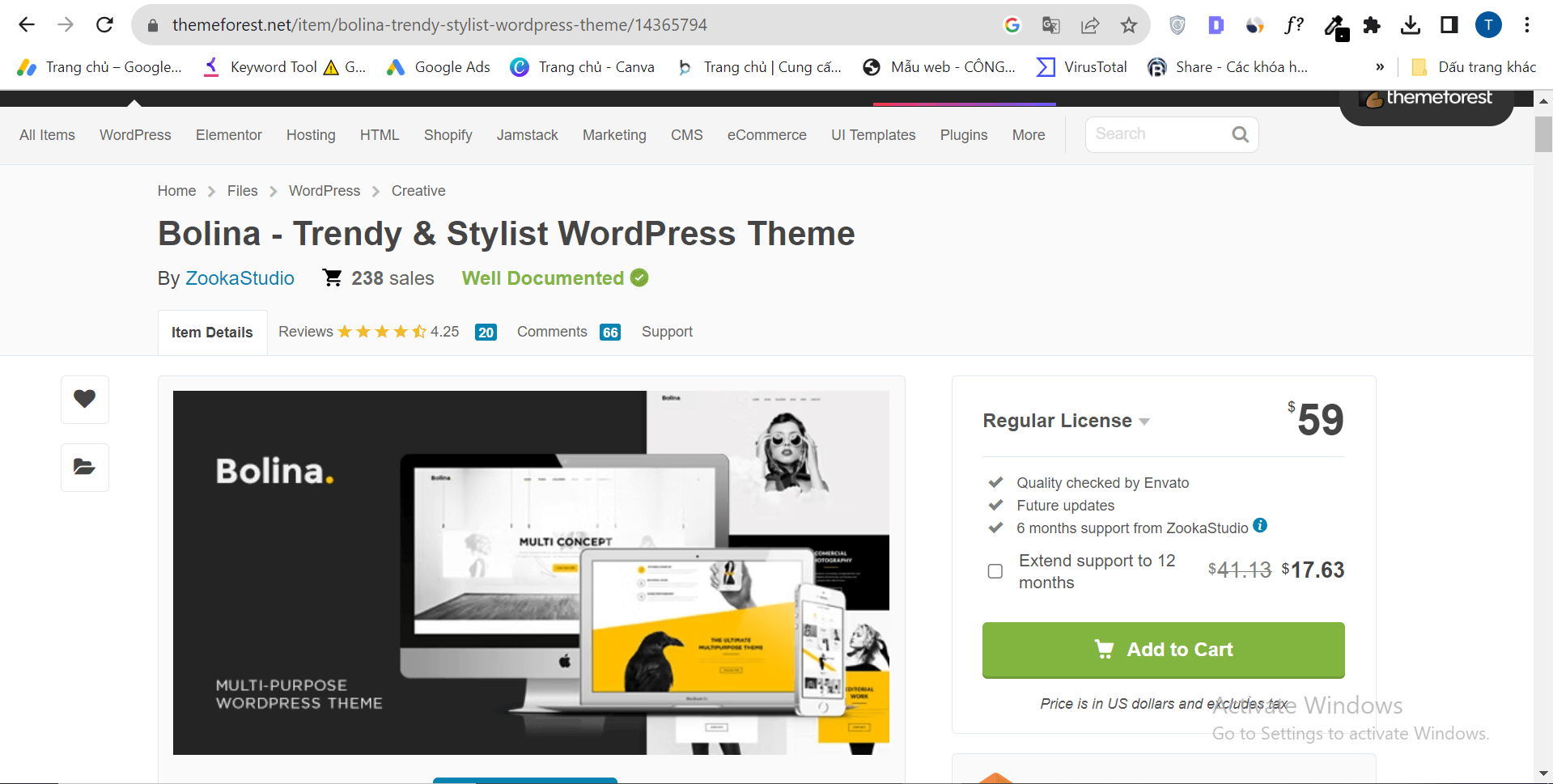Open Google Translate in the address bar

click(x=1050, y=25)
